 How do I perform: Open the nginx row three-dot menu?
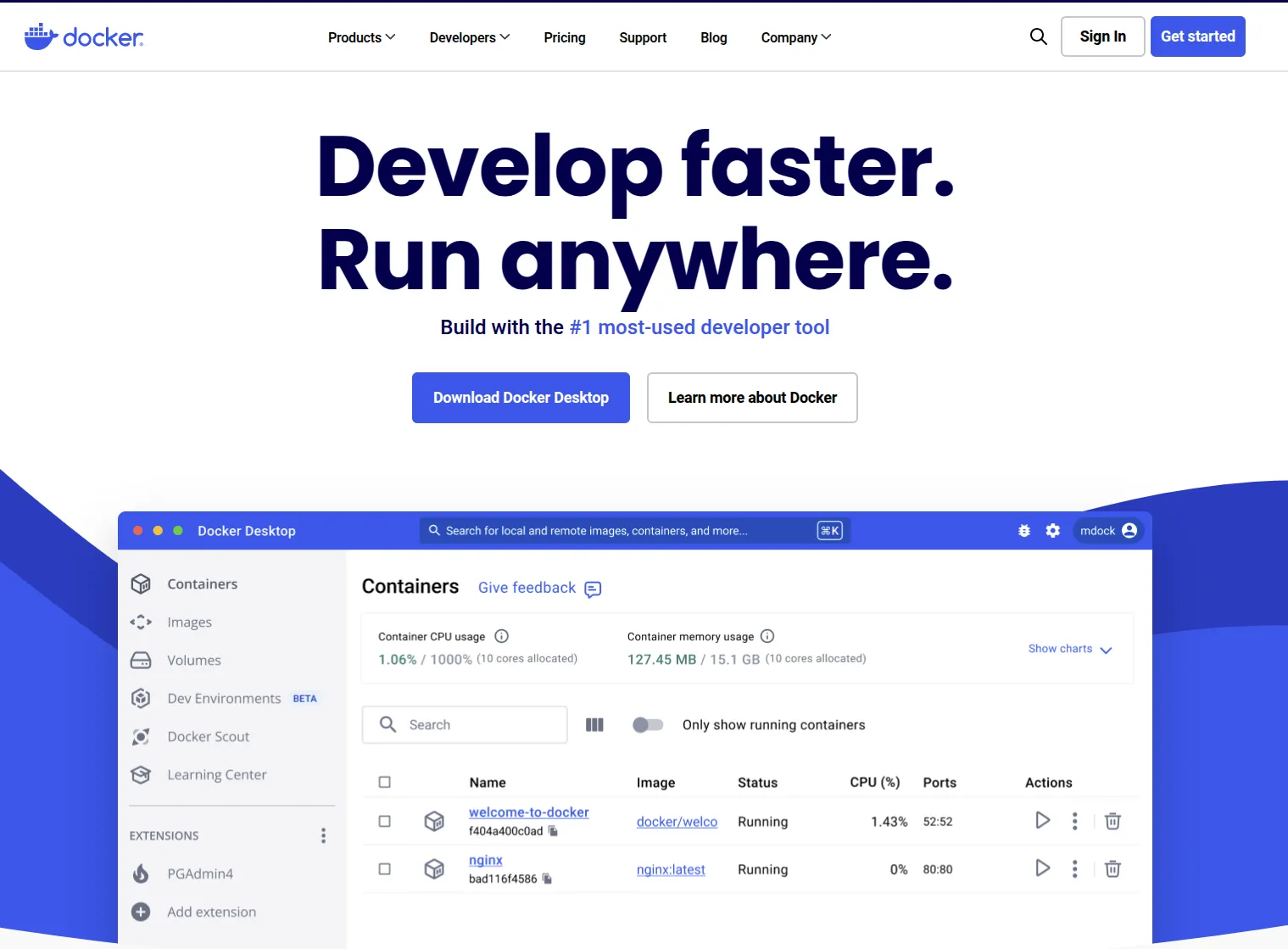click(x=1074, y=868)
